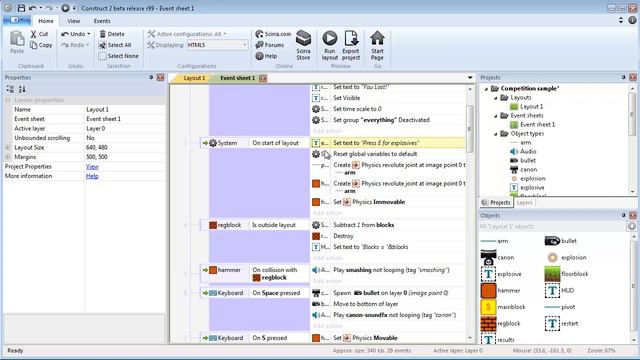640x360 pixels.
Task: Select the HUD text object in Objects panel
Action: click(x=560, y=291)
